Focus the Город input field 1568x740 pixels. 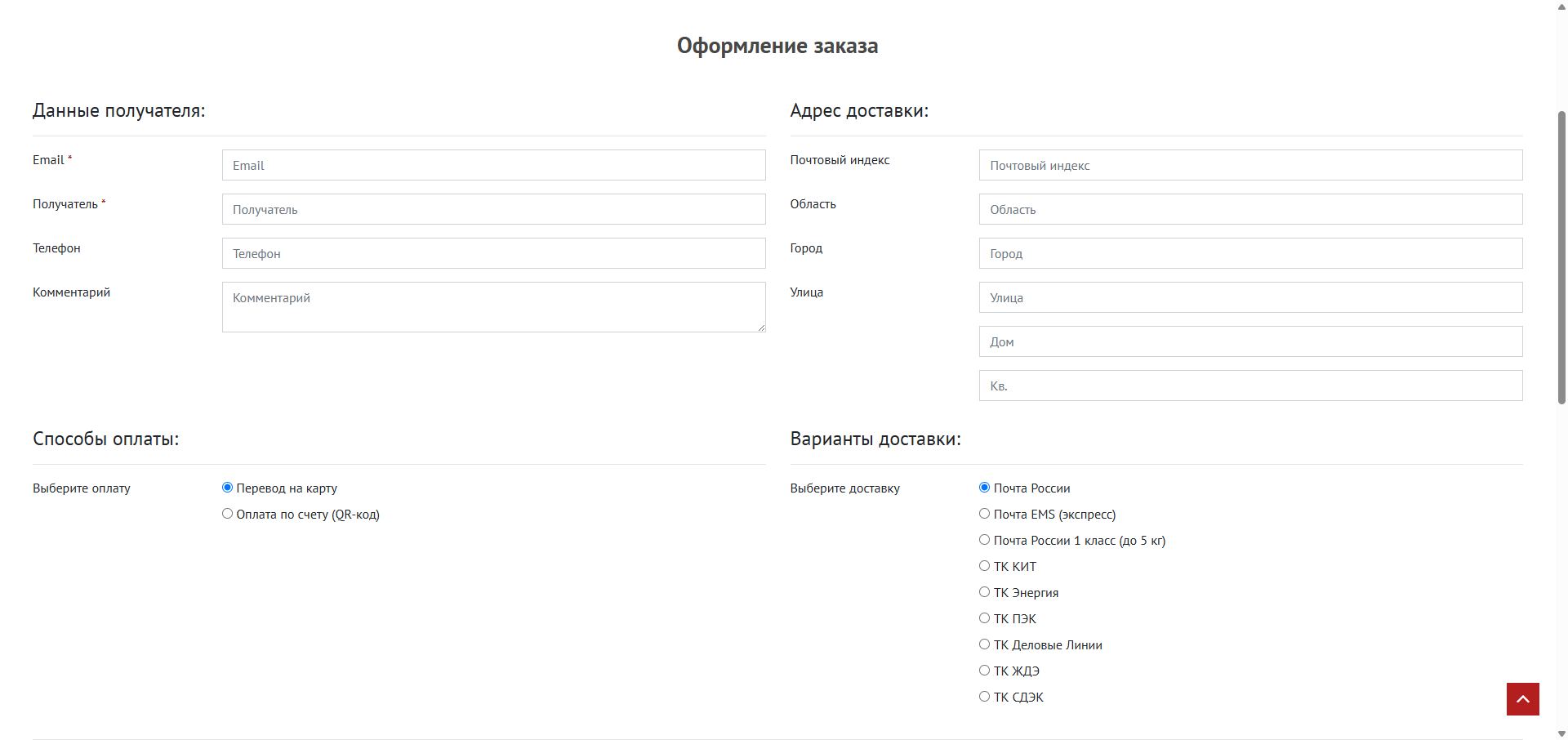(1250, 253)
